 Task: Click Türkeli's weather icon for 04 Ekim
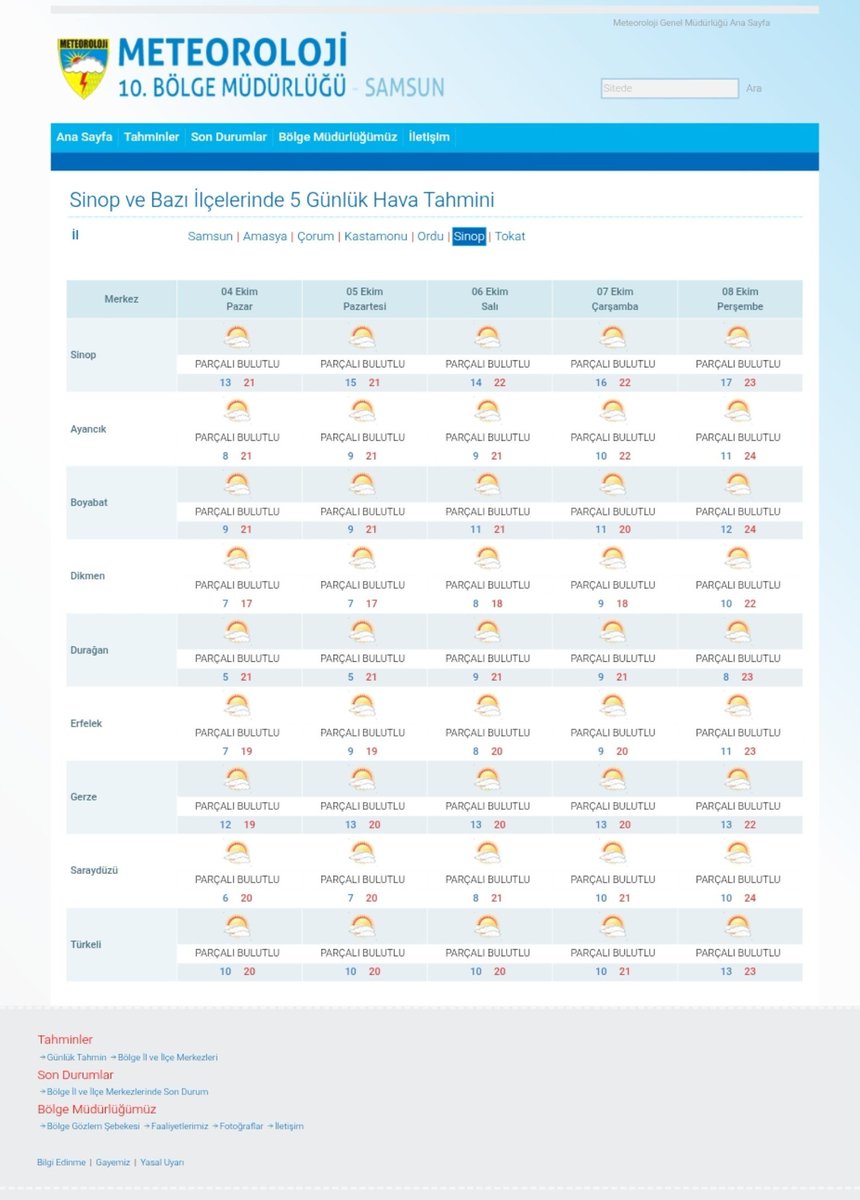(237, 926)
